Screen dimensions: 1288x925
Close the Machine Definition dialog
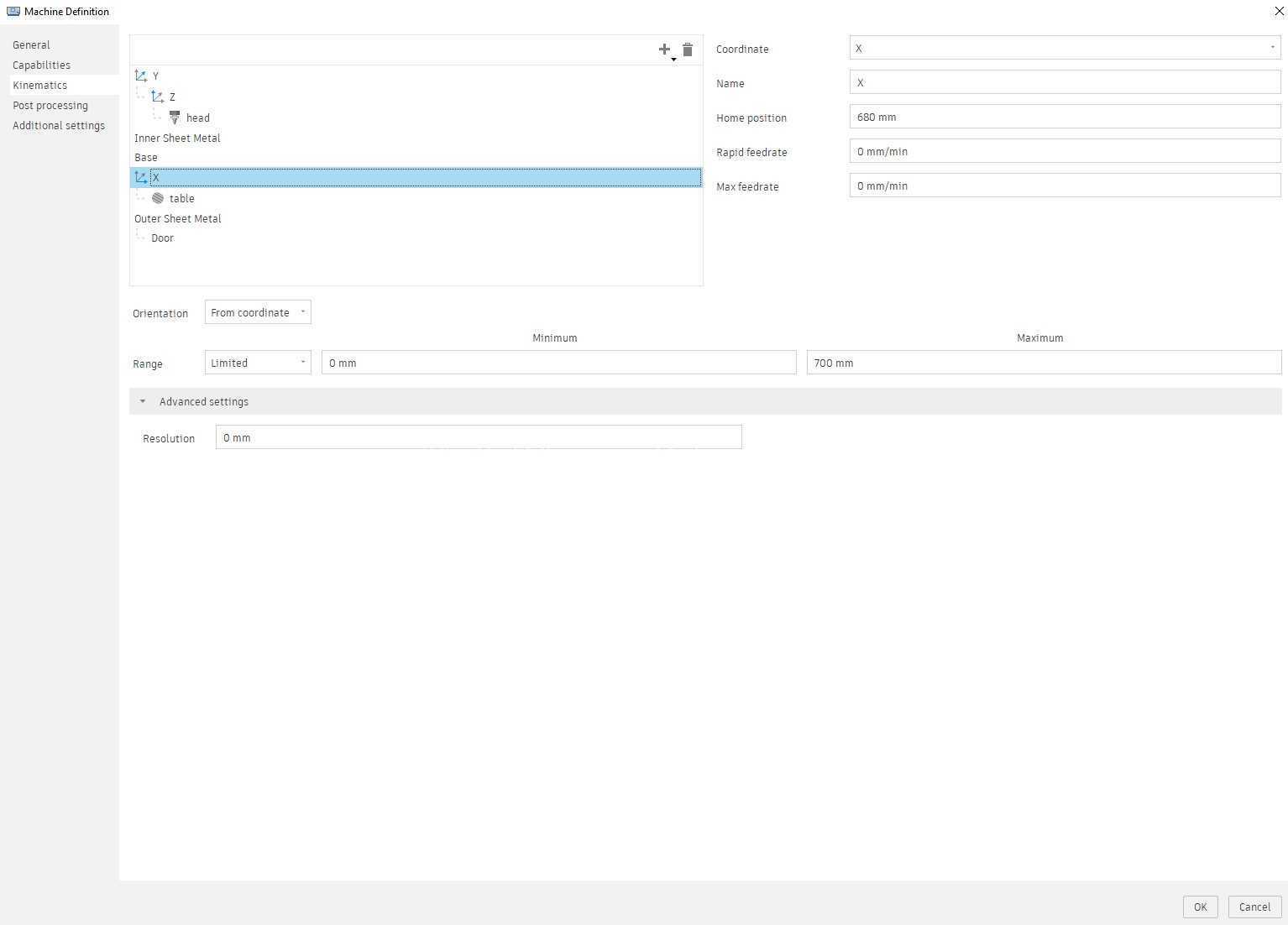[x=1279, y=11]
